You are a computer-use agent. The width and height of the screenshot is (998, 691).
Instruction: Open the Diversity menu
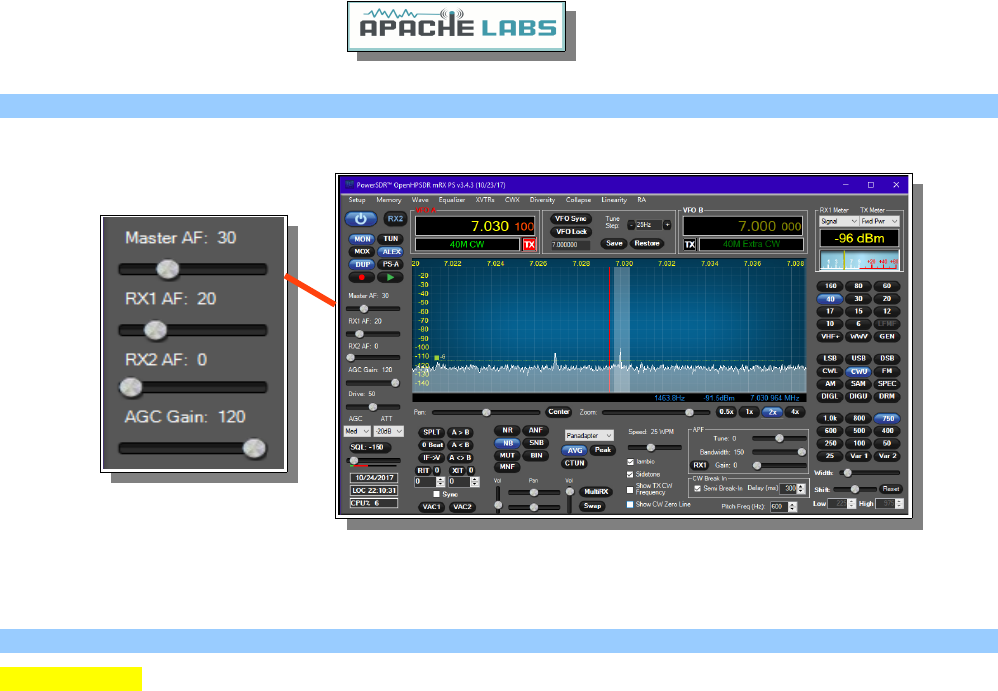pyautogui.click(x=542, y=200)
